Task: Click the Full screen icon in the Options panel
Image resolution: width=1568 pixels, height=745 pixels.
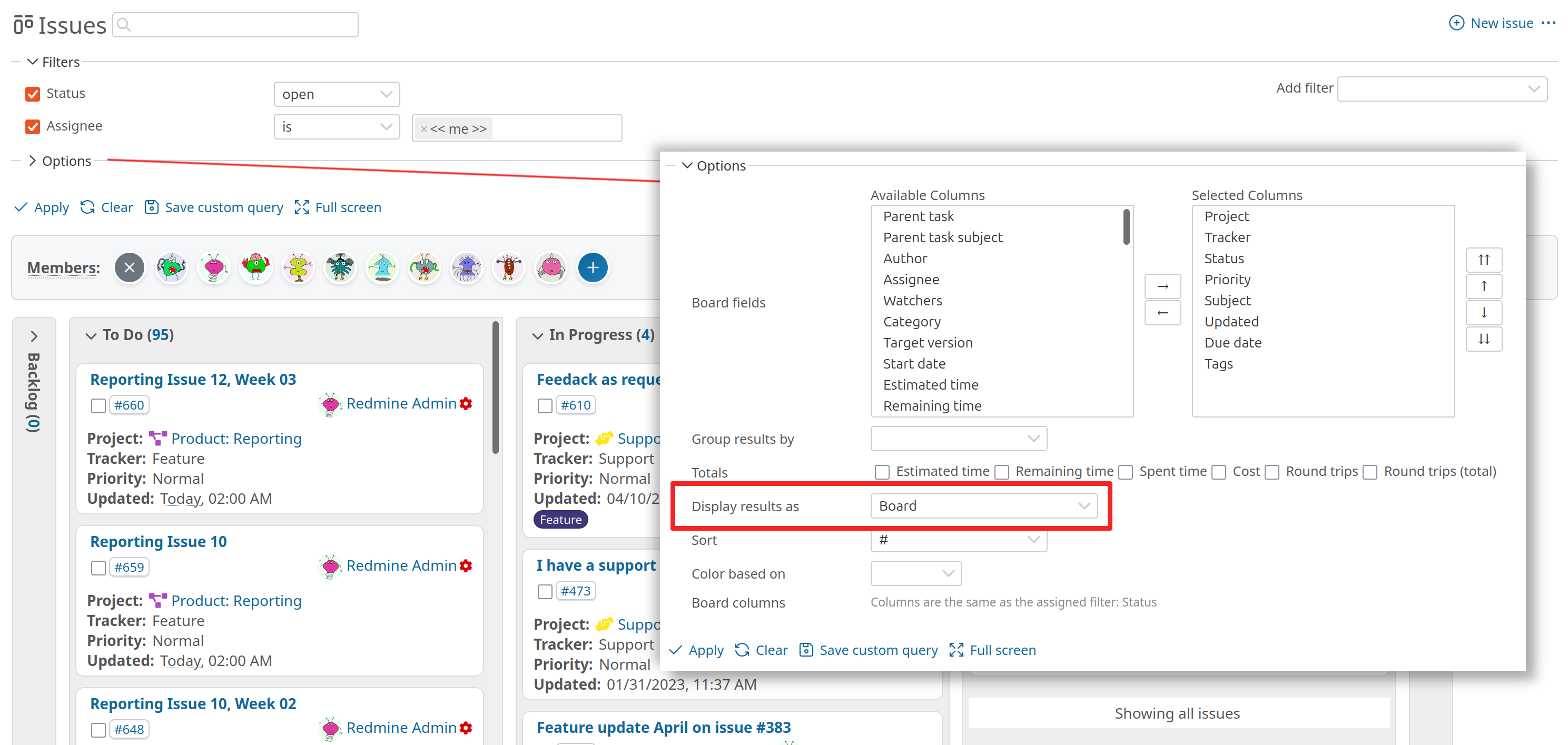Action: coord(957,650)
